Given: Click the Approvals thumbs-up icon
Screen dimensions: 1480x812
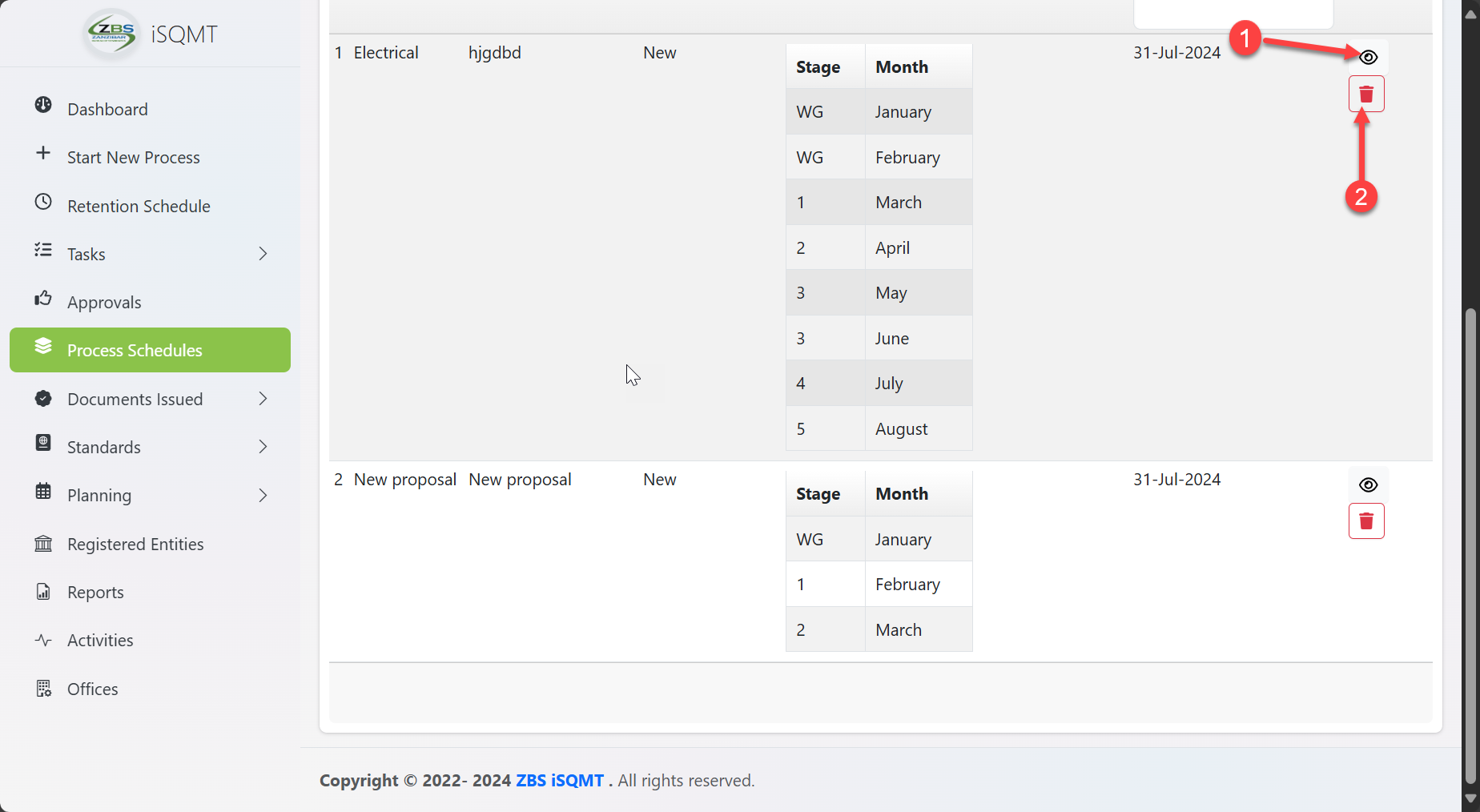Looking at the screenshot, I should coord(43,299).
